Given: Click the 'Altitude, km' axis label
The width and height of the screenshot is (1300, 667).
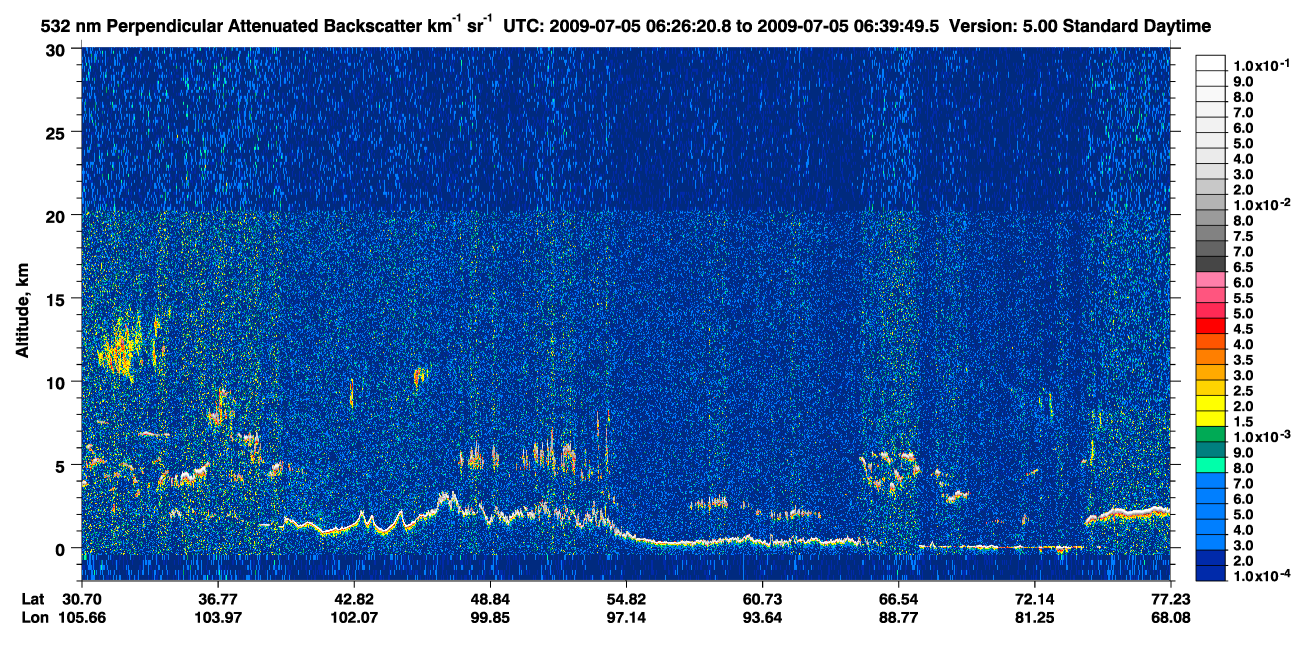Looking at the screenshot, I should 22,311.
